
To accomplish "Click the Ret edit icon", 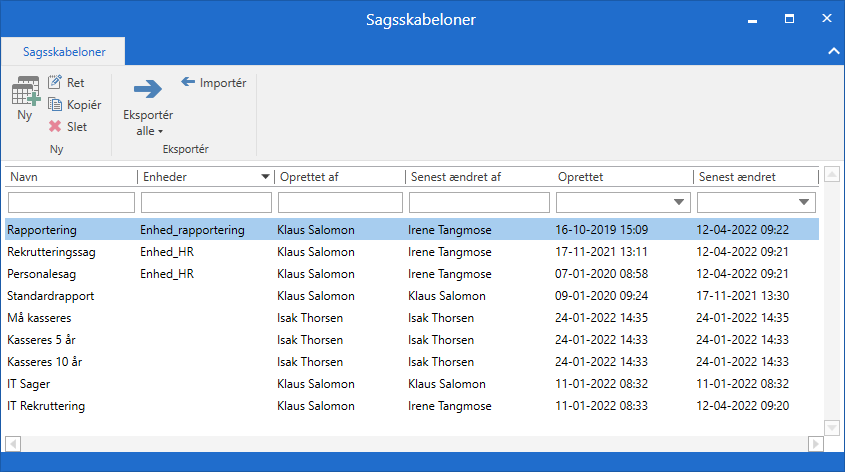I will [55, 83].
